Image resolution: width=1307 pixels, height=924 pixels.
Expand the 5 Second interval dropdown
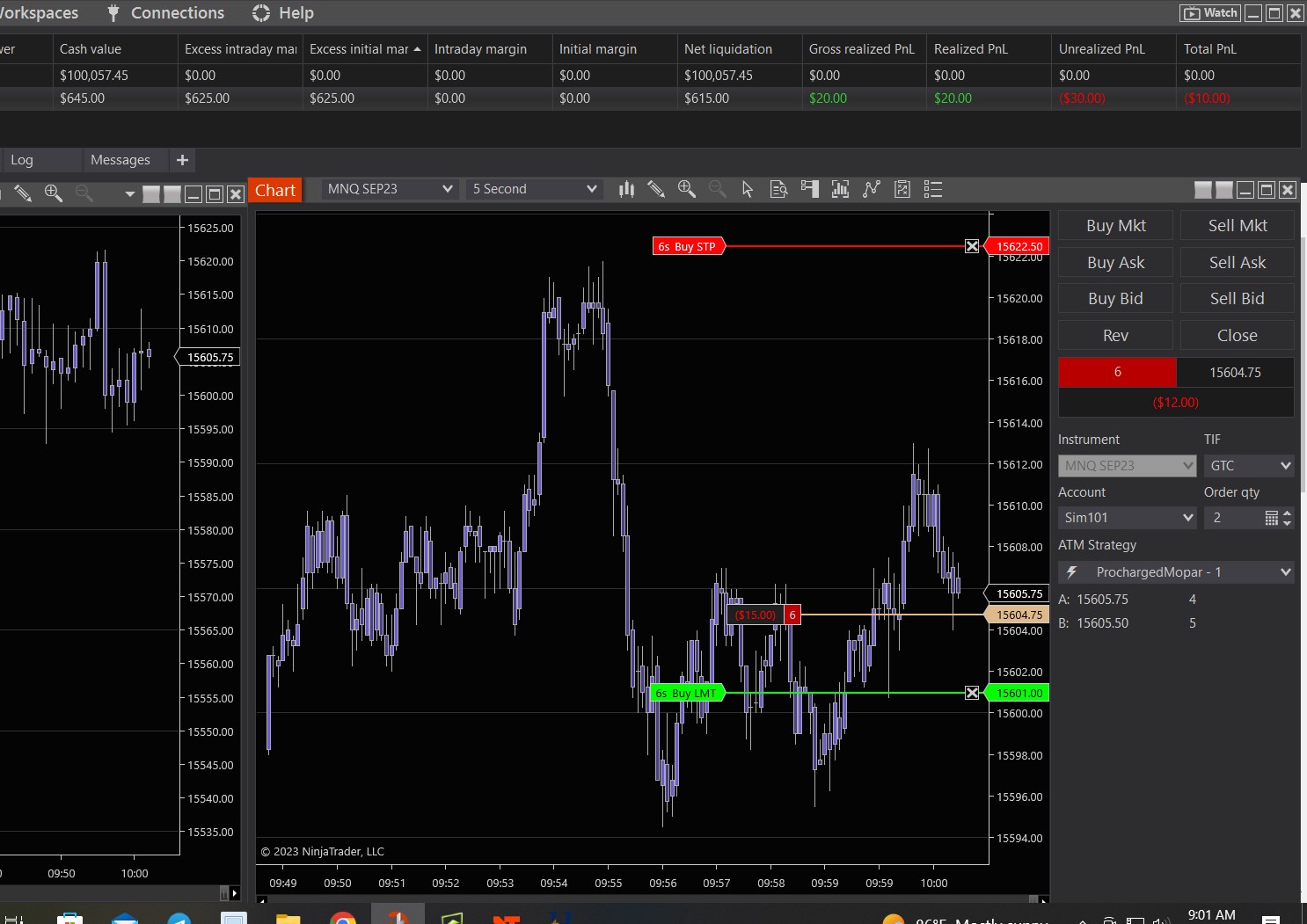(x=534, y=189)
